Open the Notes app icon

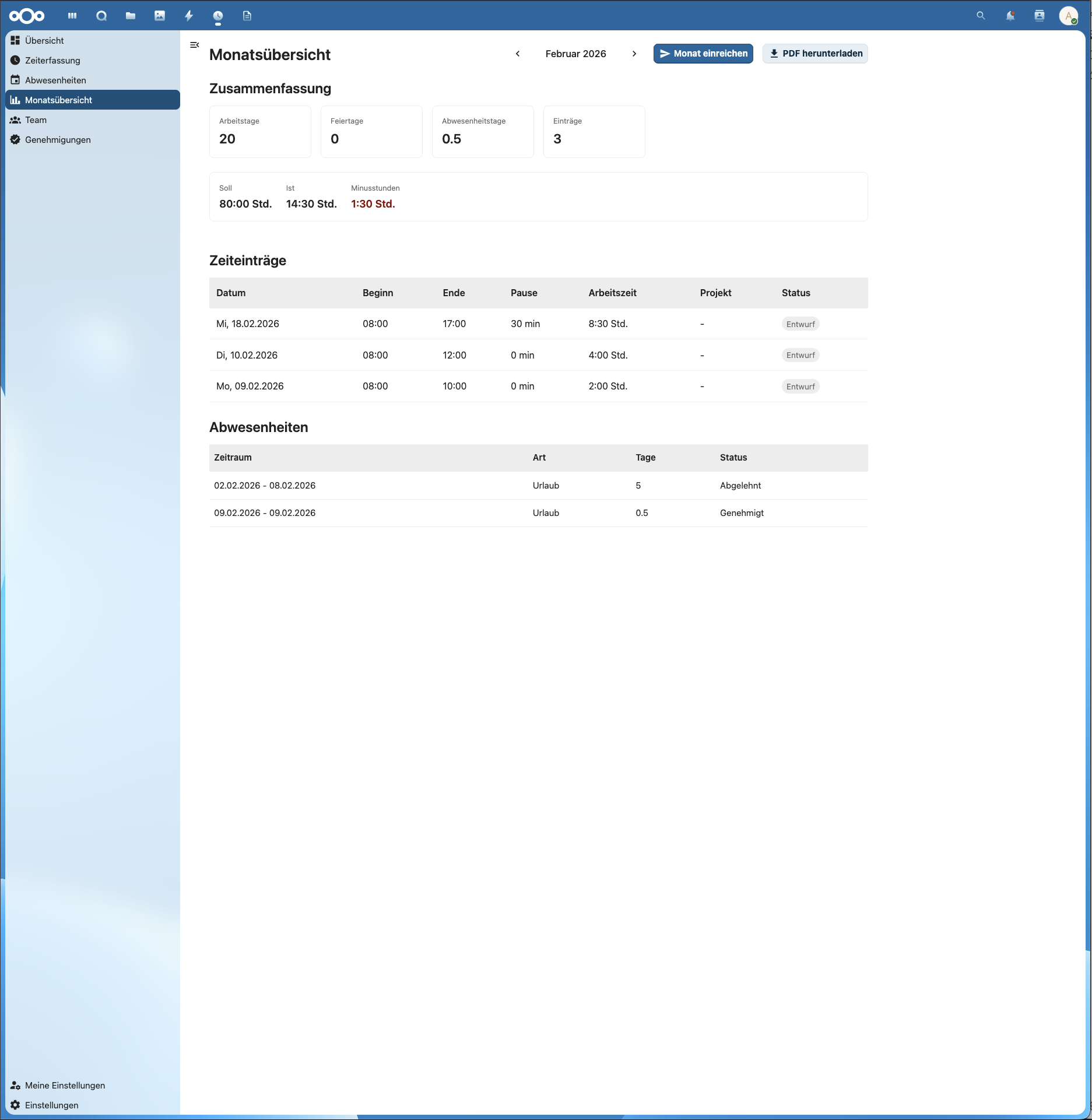coord(247,15)
